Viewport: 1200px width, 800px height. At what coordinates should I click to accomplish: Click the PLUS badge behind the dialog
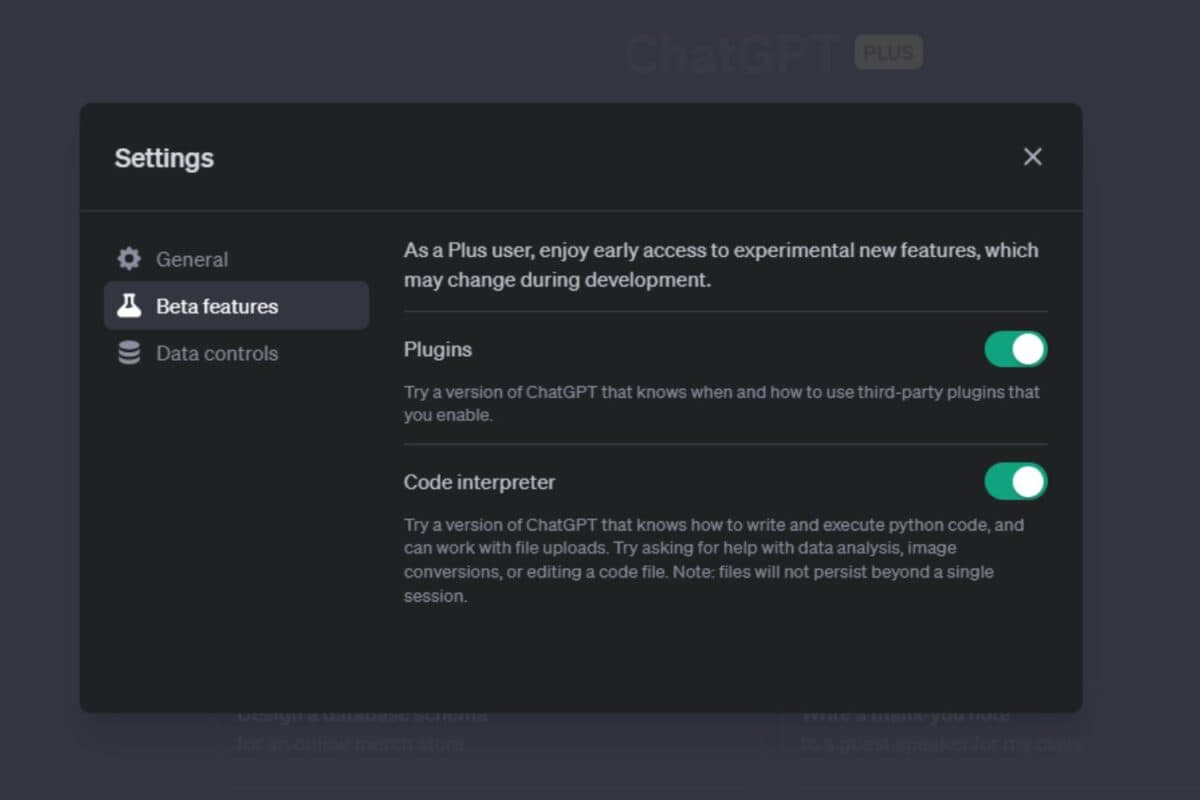click(888, 53)
